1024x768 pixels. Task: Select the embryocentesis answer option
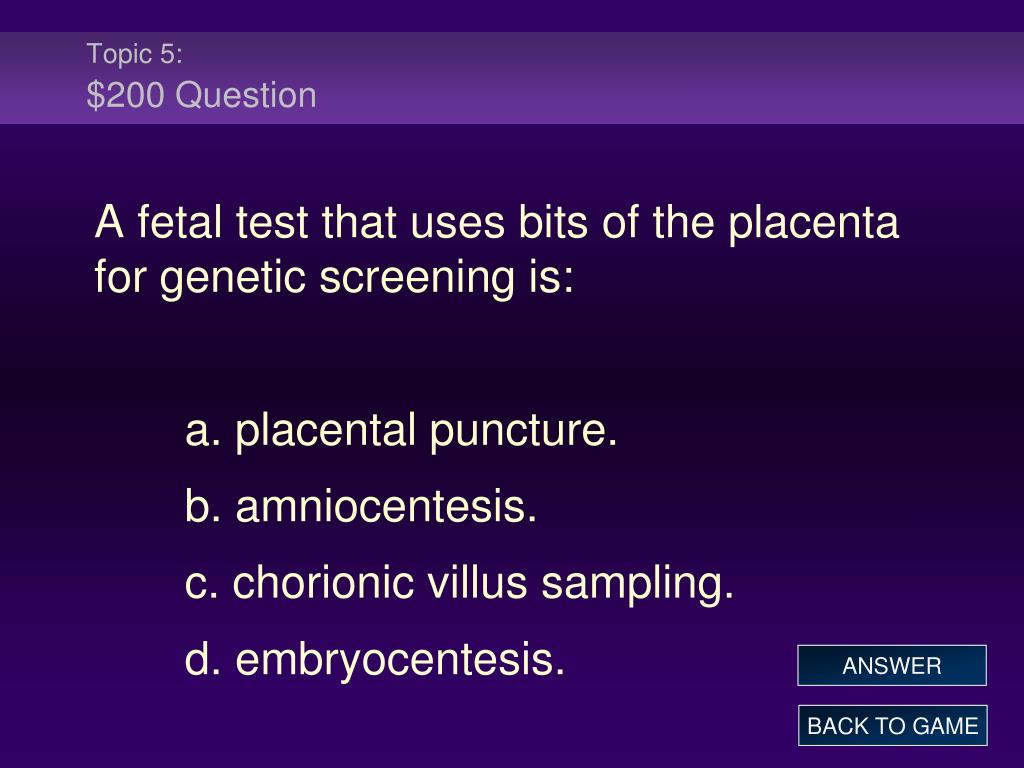(375, 659)
